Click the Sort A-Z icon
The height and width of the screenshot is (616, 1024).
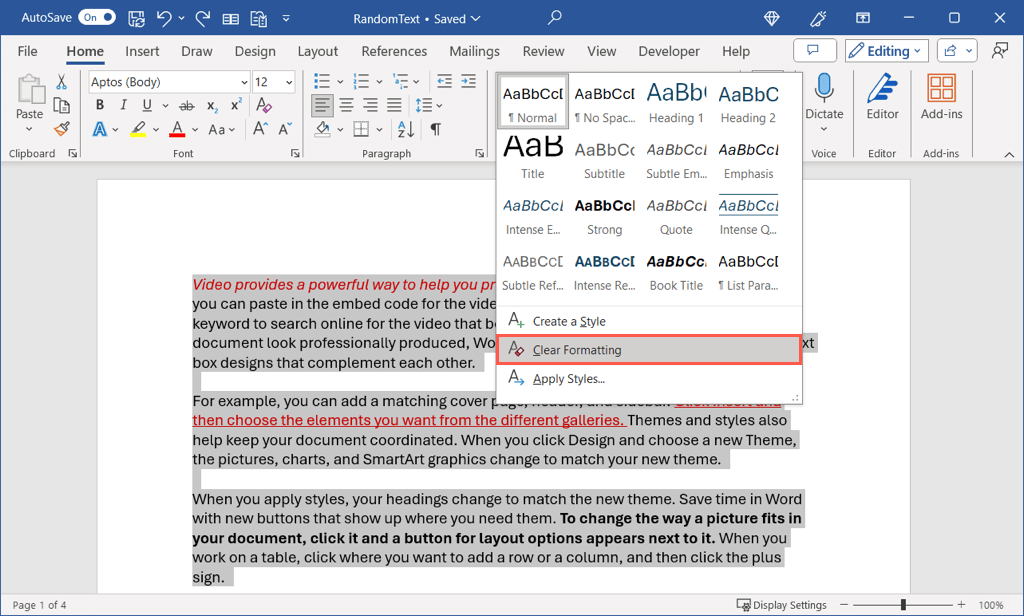coord(406,129)
